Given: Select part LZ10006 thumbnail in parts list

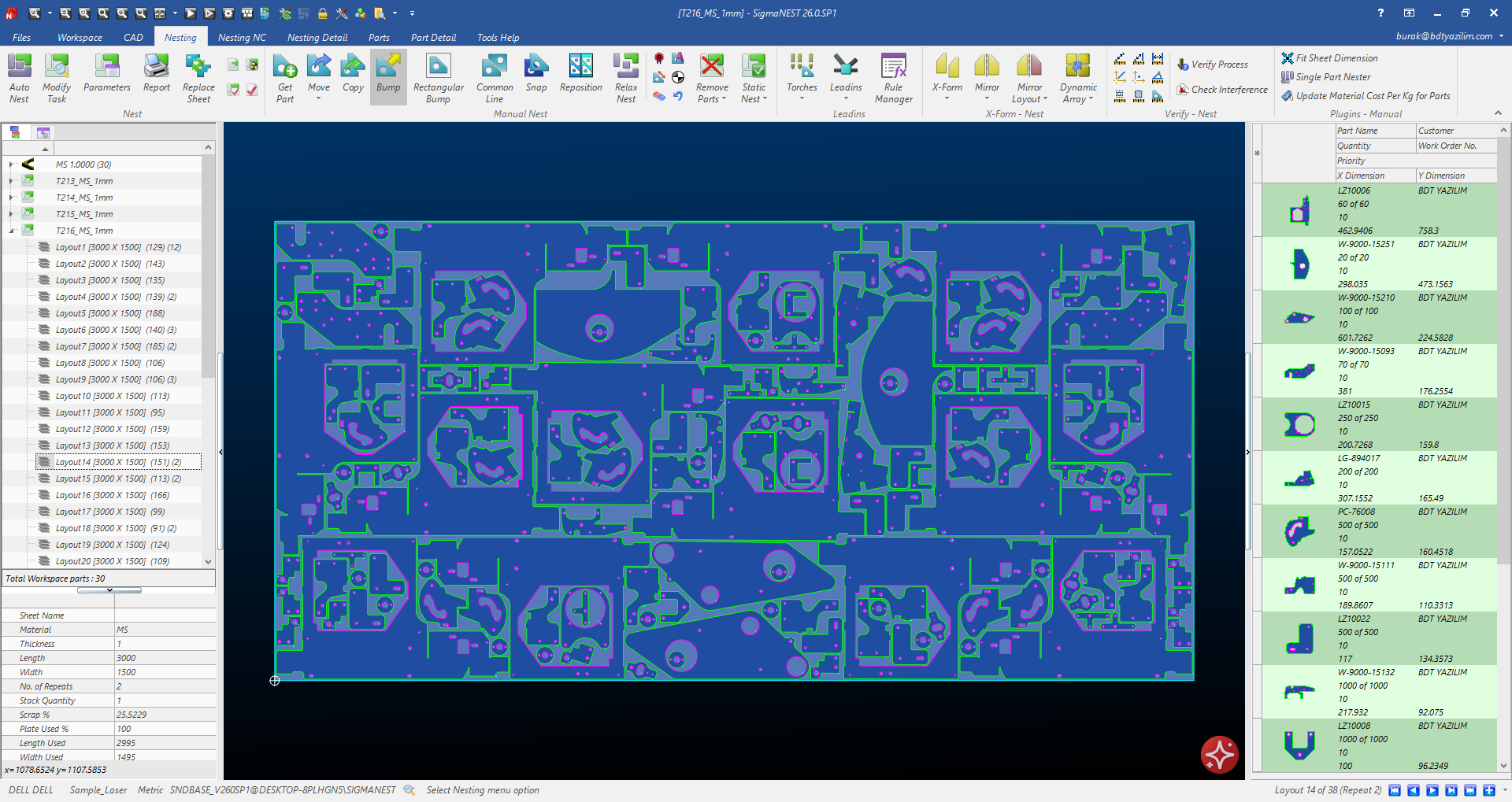Looking at the screenshot, I should click(1299, 210).
